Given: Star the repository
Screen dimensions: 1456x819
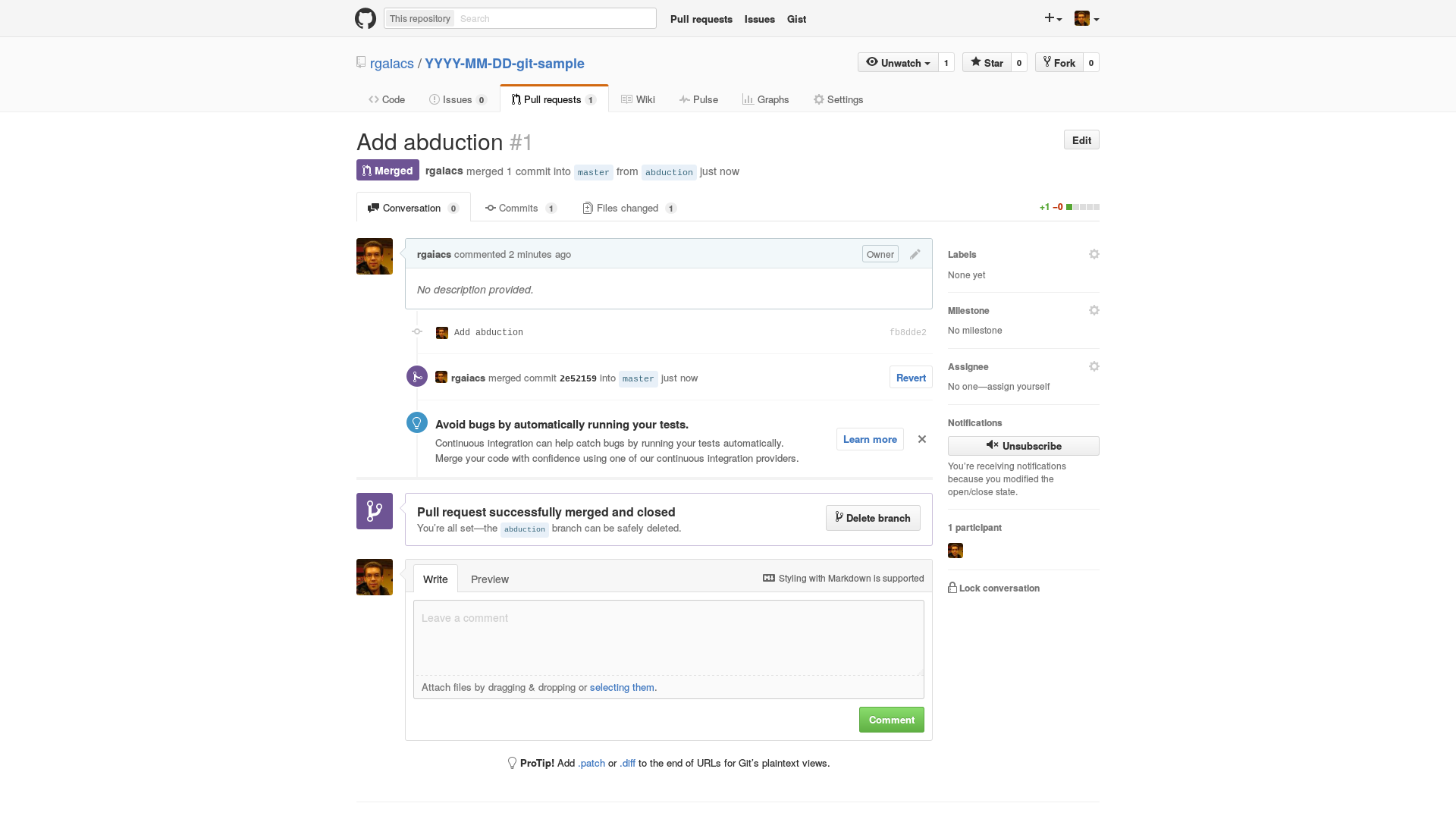Looking at the screenshot, I should tap(987, 63).
